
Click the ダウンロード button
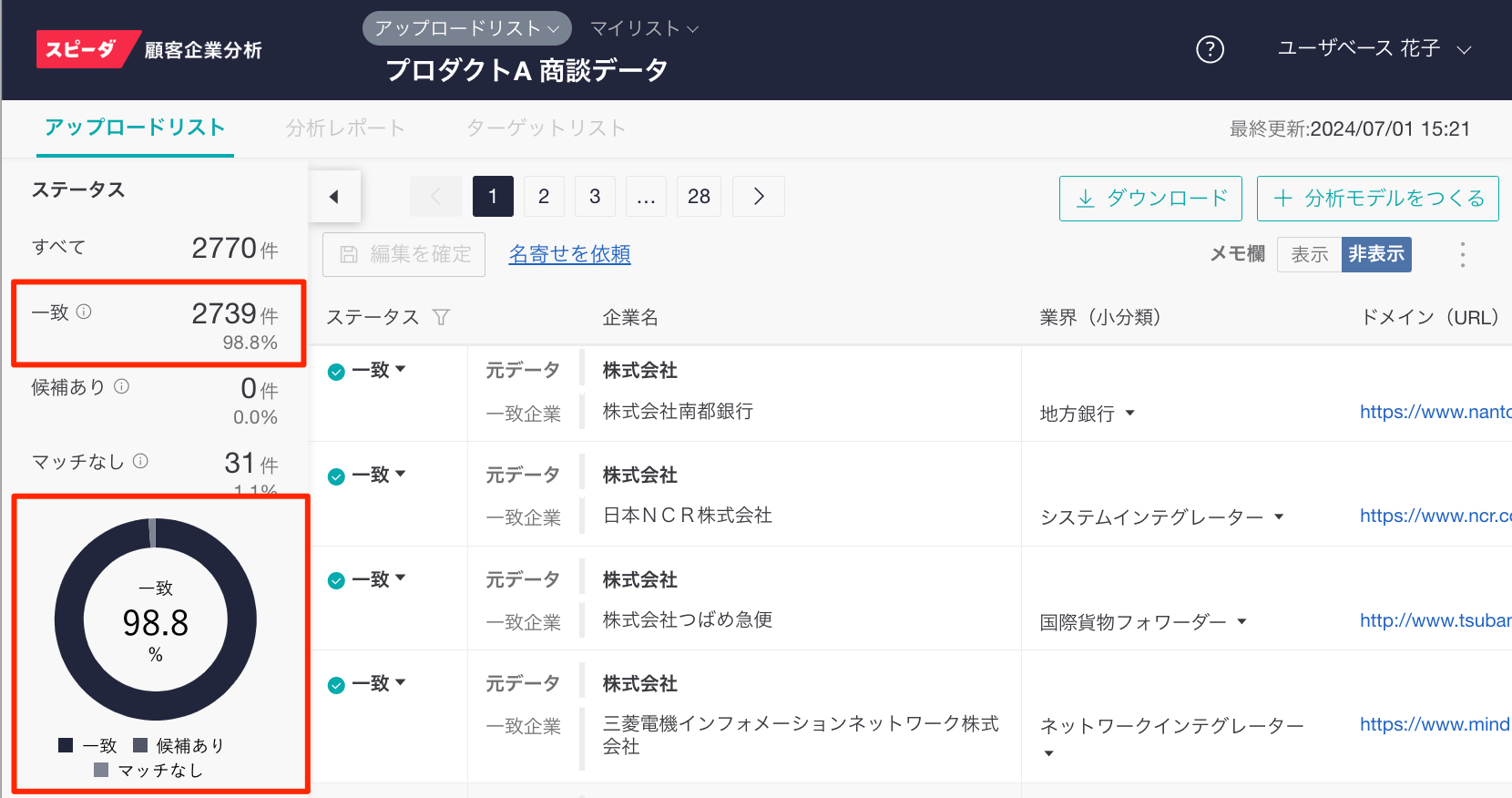[1150, 199]
